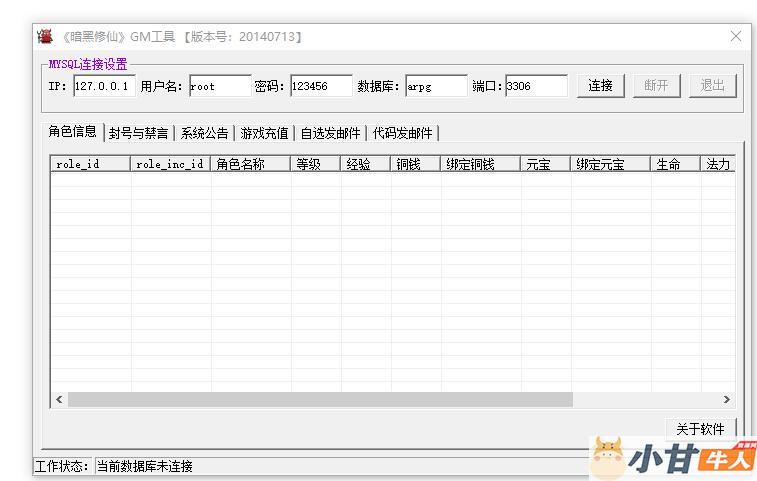Click into the IP address field

pyautogui.click(x=103, y=86)
